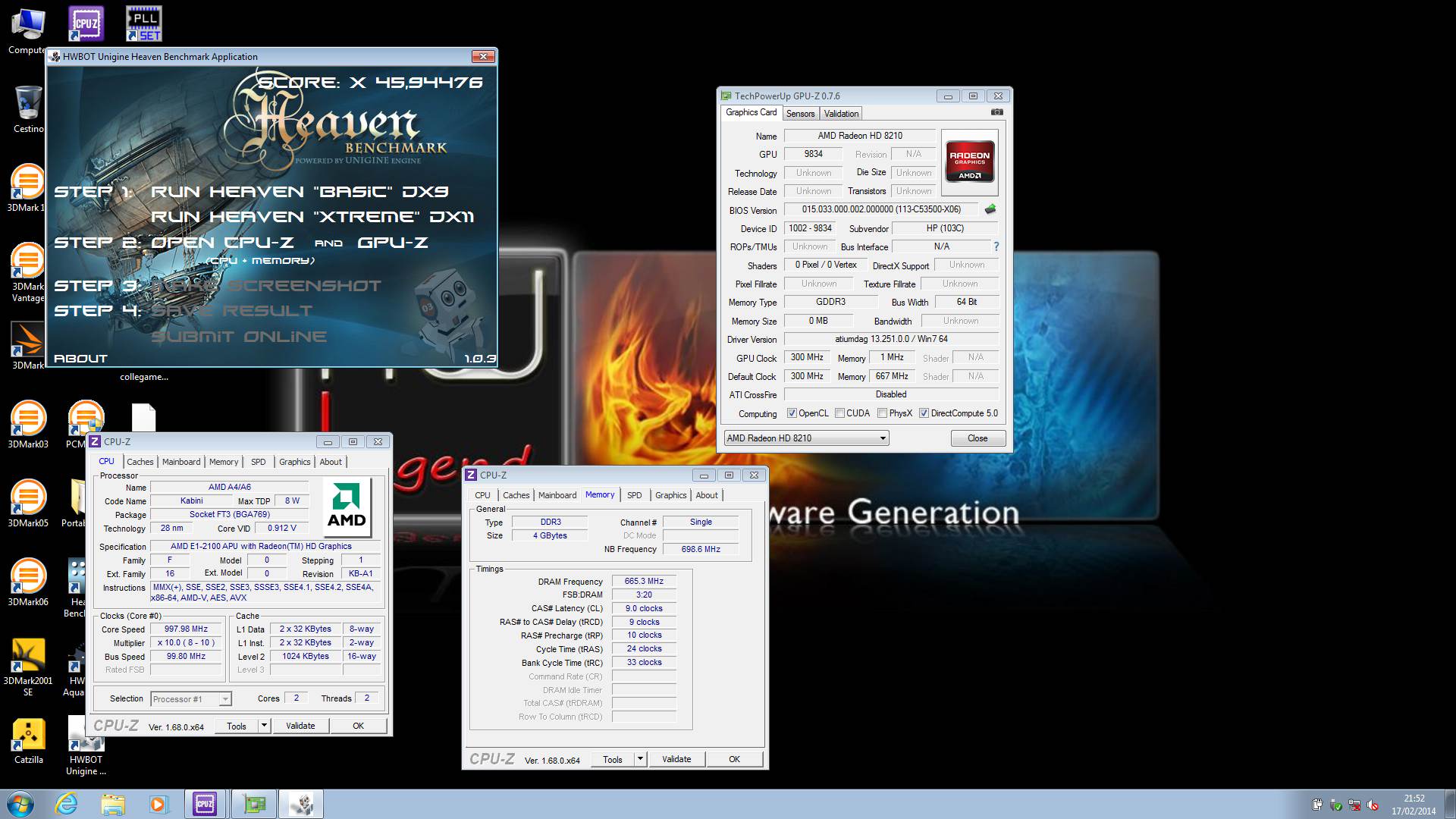Click the DRAM Frequency 665.3 MHz value
1456x819 pixels.
[x=644, y=582]
